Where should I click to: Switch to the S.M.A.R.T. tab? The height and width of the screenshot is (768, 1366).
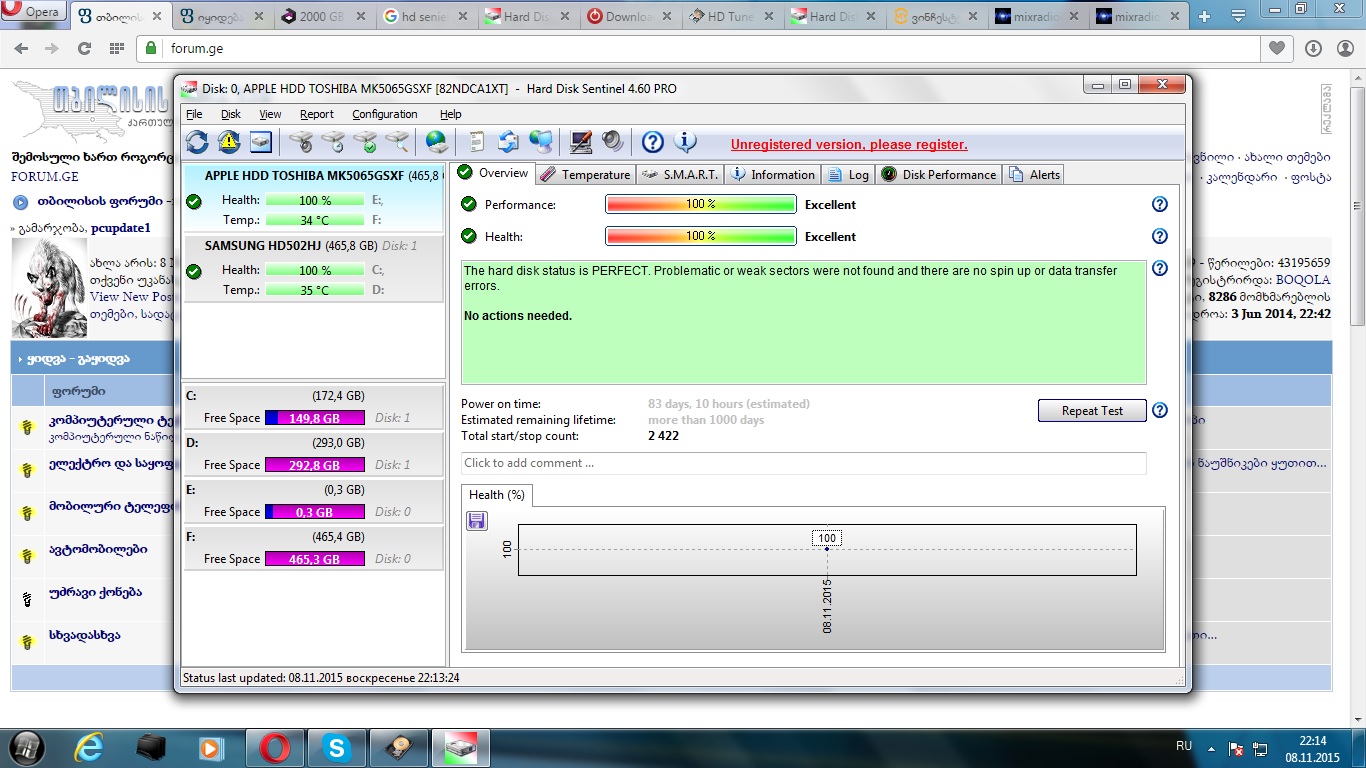coord(680,174)
